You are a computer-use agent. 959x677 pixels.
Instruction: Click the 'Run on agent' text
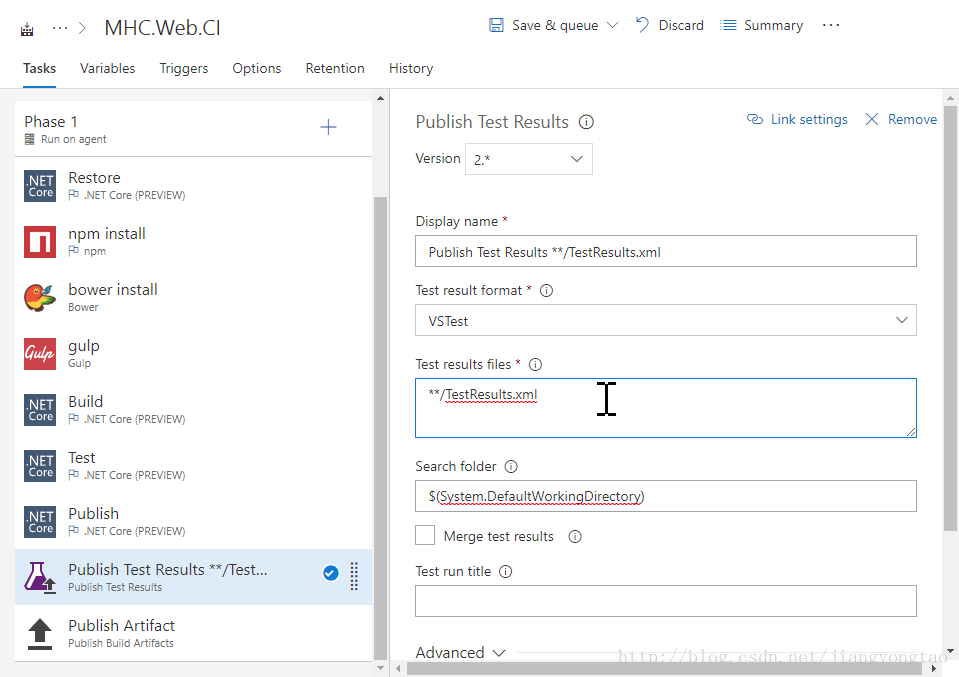(73, 139)
